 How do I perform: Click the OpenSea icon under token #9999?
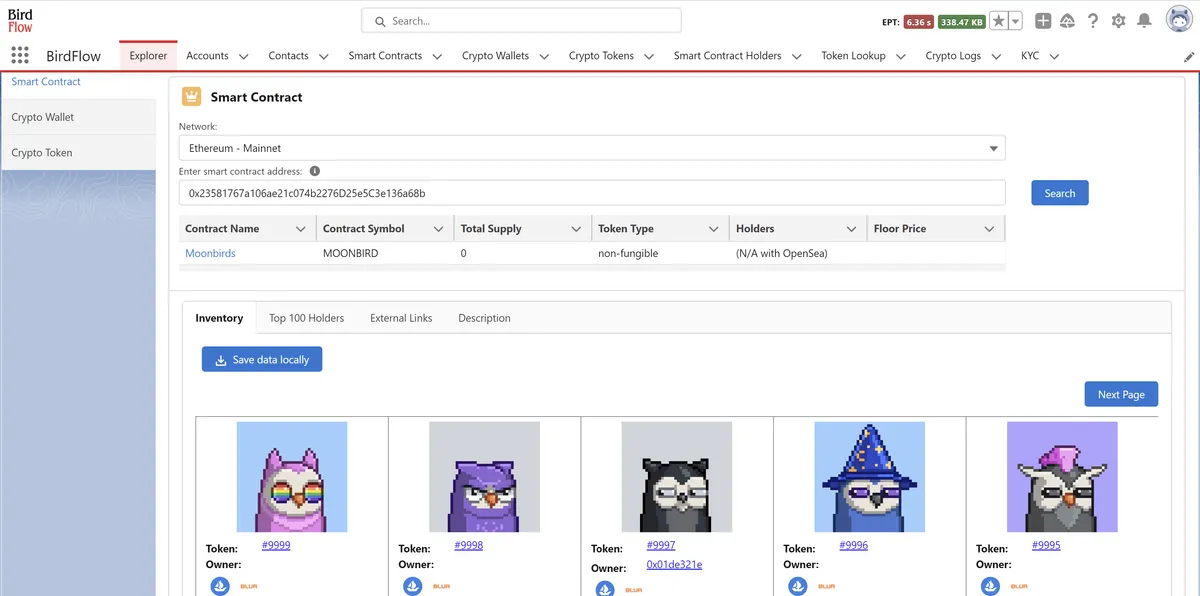(x=220, y=586)
